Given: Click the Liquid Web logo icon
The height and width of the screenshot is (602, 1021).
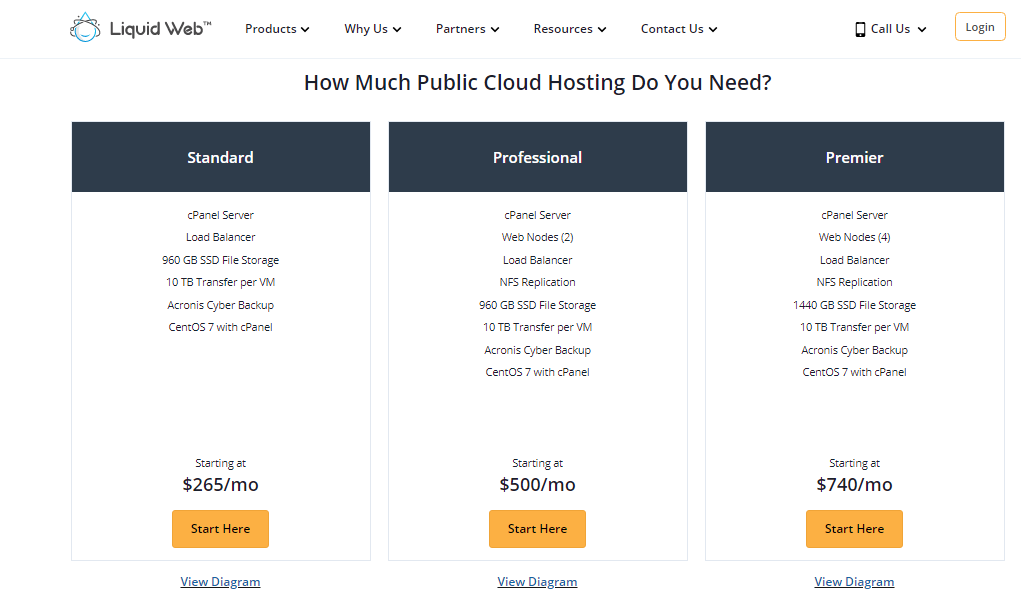Looking at the screenshot, I should (x=85, y=27).
